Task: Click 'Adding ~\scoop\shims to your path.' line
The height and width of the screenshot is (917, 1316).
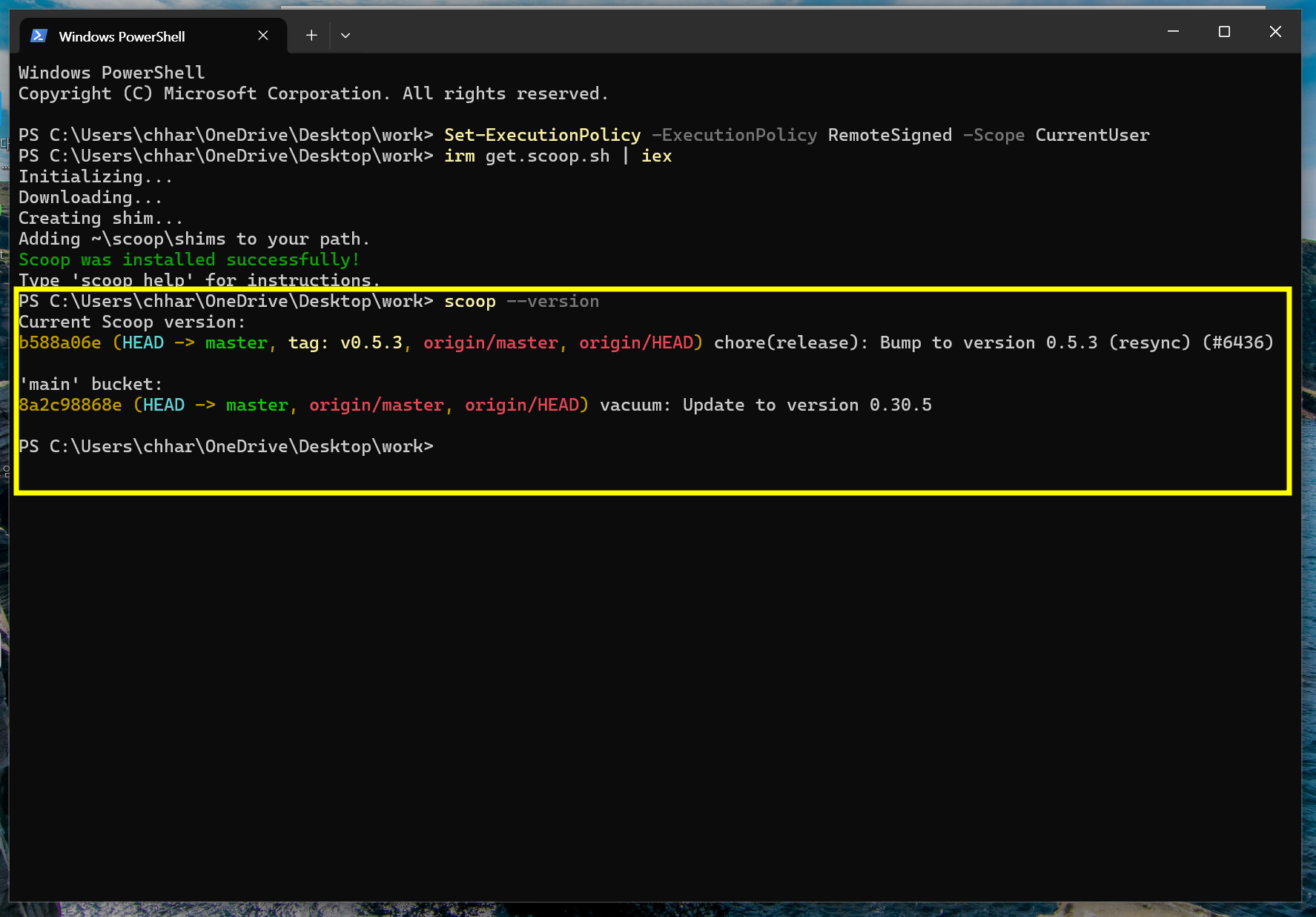Action: pyautogui.click(x=194, y=239)
